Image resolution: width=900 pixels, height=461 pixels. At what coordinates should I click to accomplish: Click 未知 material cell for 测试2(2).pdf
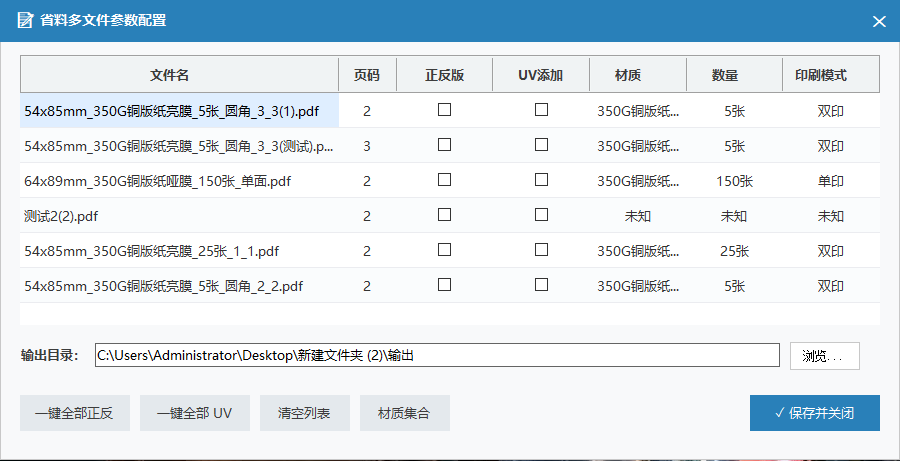[x=638, y=216]
